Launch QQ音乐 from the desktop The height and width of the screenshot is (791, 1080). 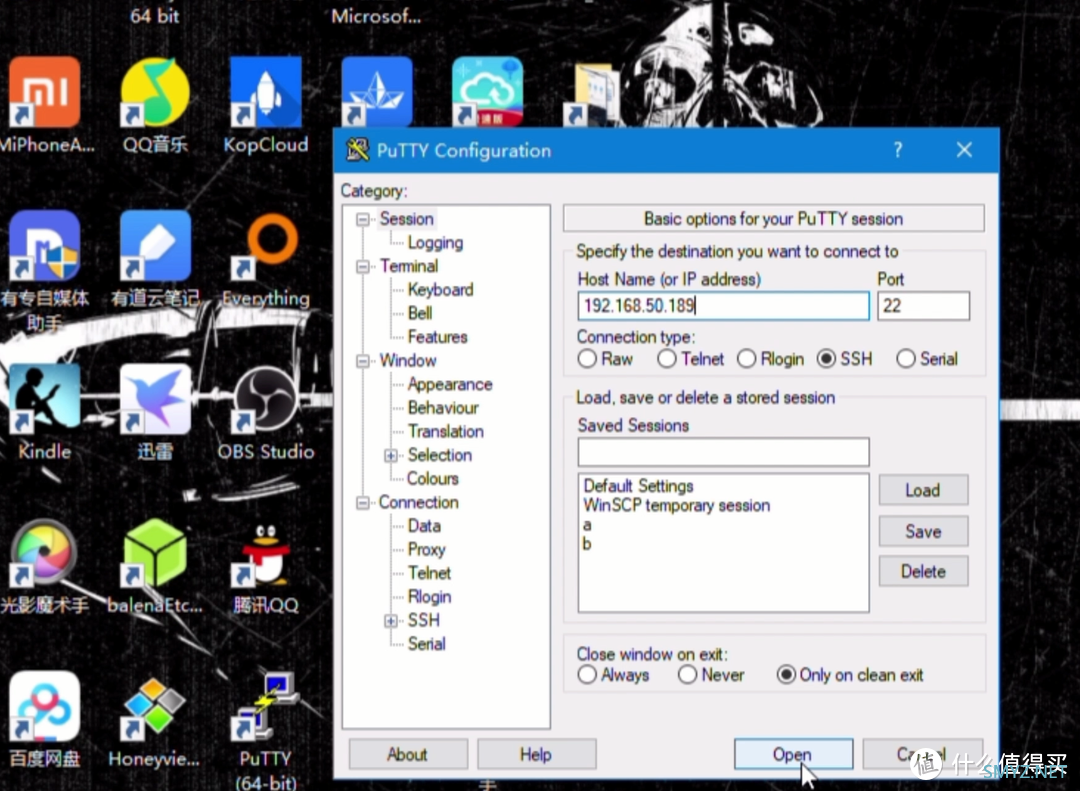[155, 92]
